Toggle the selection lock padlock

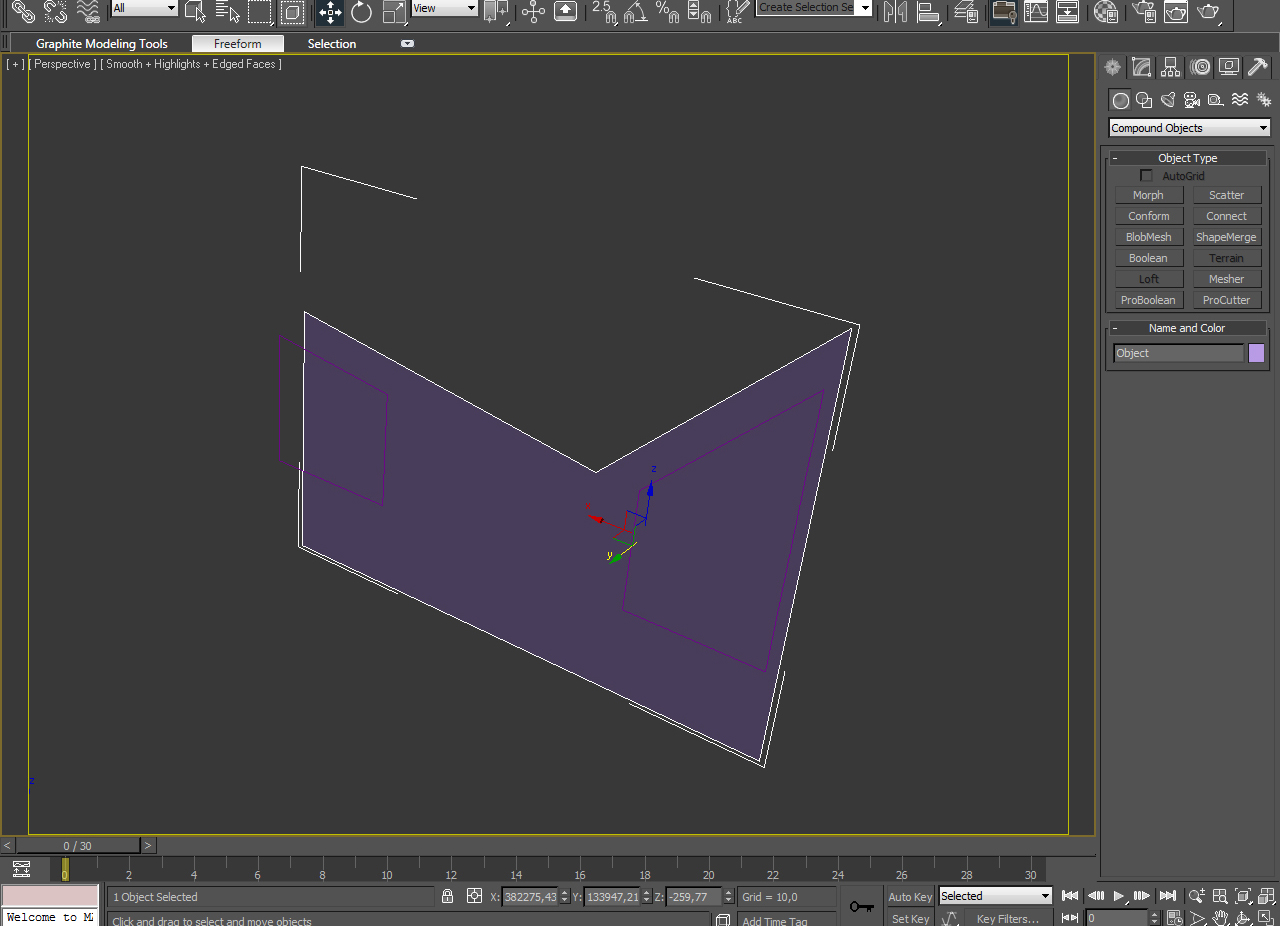447,896
